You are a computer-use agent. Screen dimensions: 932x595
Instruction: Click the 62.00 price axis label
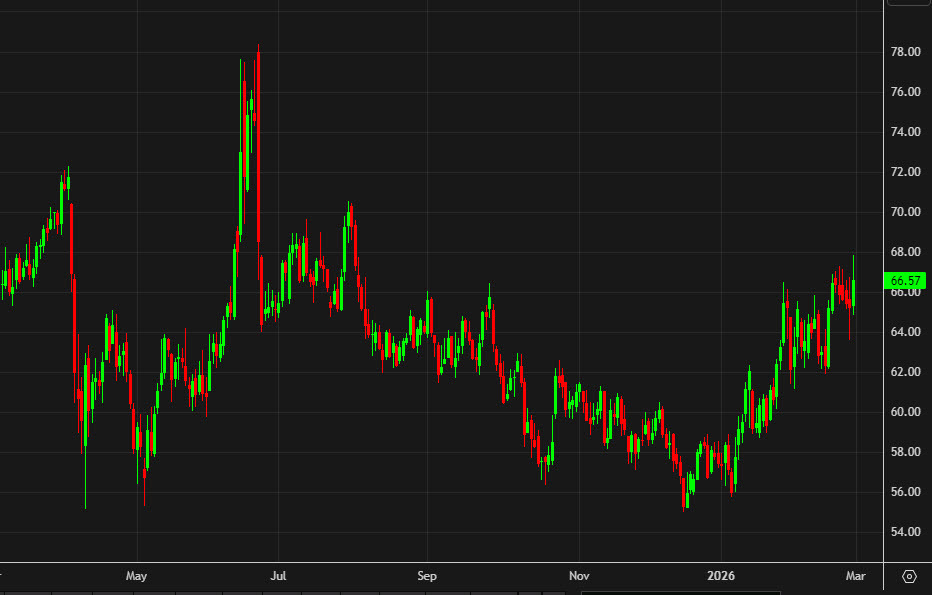905,372
